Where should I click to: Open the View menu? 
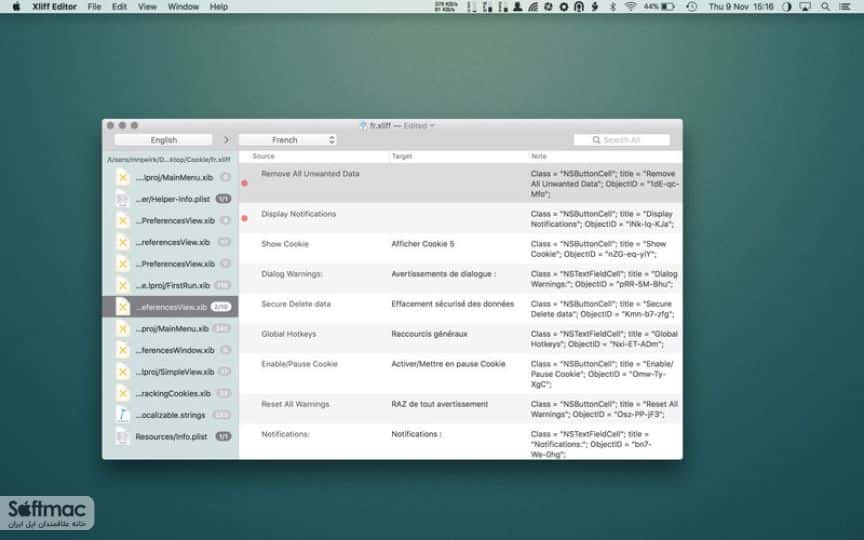[x=147, y=7]
